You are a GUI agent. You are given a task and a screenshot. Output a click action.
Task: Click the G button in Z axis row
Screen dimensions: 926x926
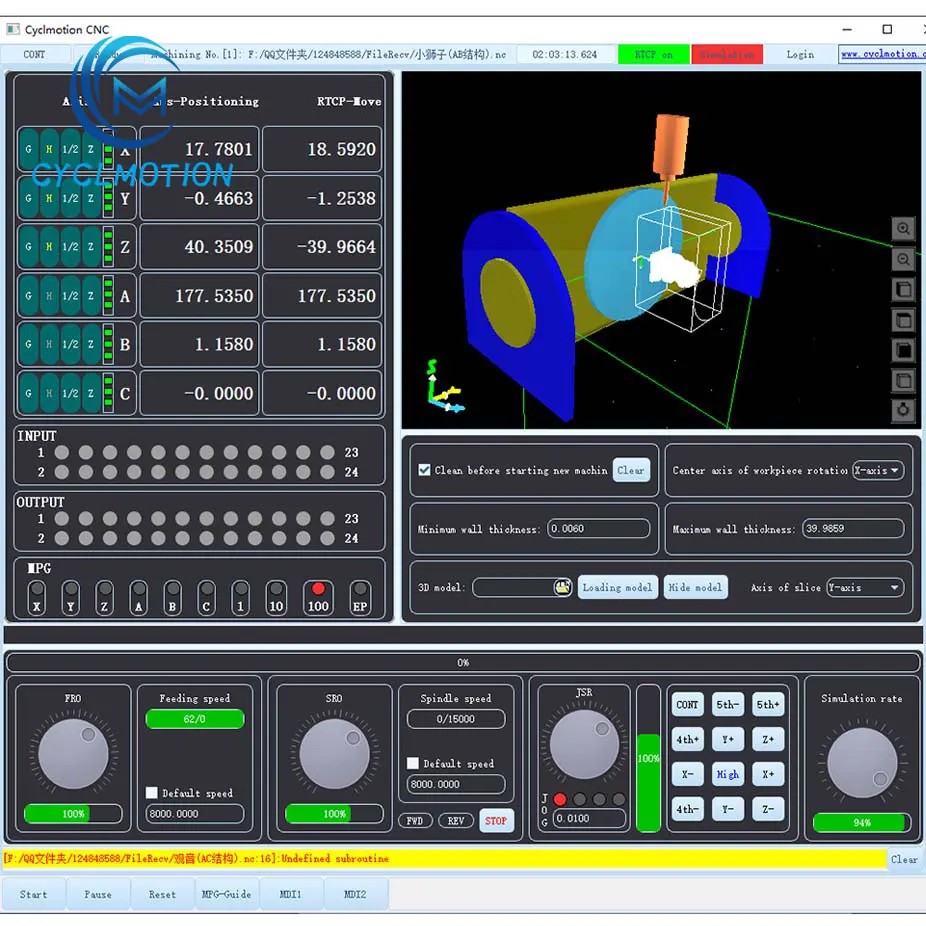[x=28, y=247]
